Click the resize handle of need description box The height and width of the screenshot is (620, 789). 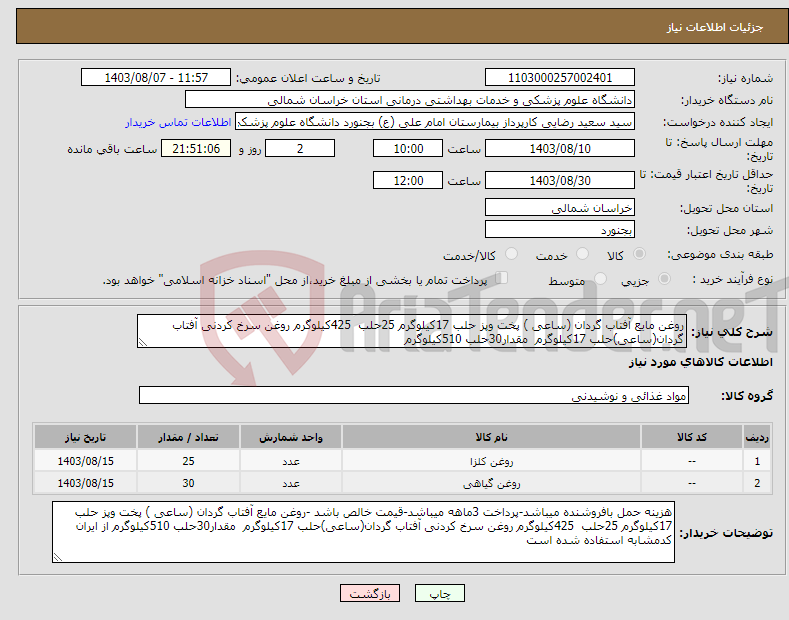(143, 342)
